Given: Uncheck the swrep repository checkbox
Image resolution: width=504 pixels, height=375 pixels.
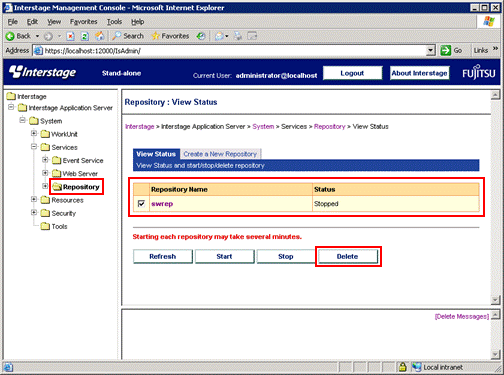Looking at the screenshot, I should point(141,203).
